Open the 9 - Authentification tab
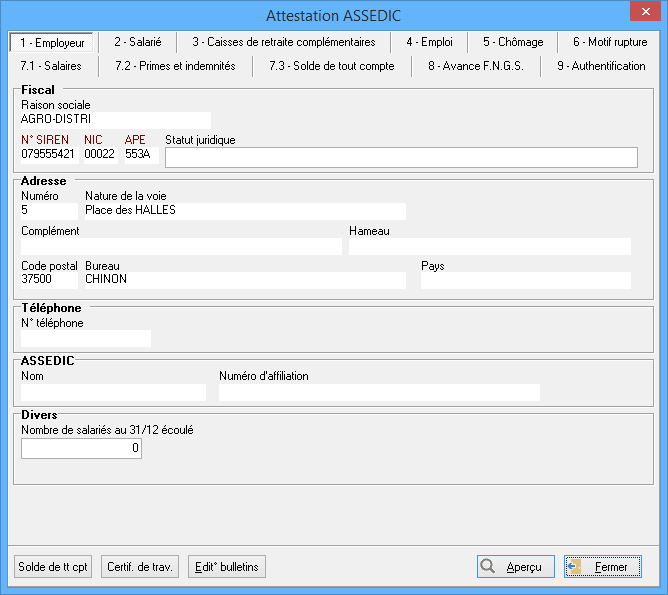This screenshot has width=668, height=595. pyautogui.click(x=601, y=66)
